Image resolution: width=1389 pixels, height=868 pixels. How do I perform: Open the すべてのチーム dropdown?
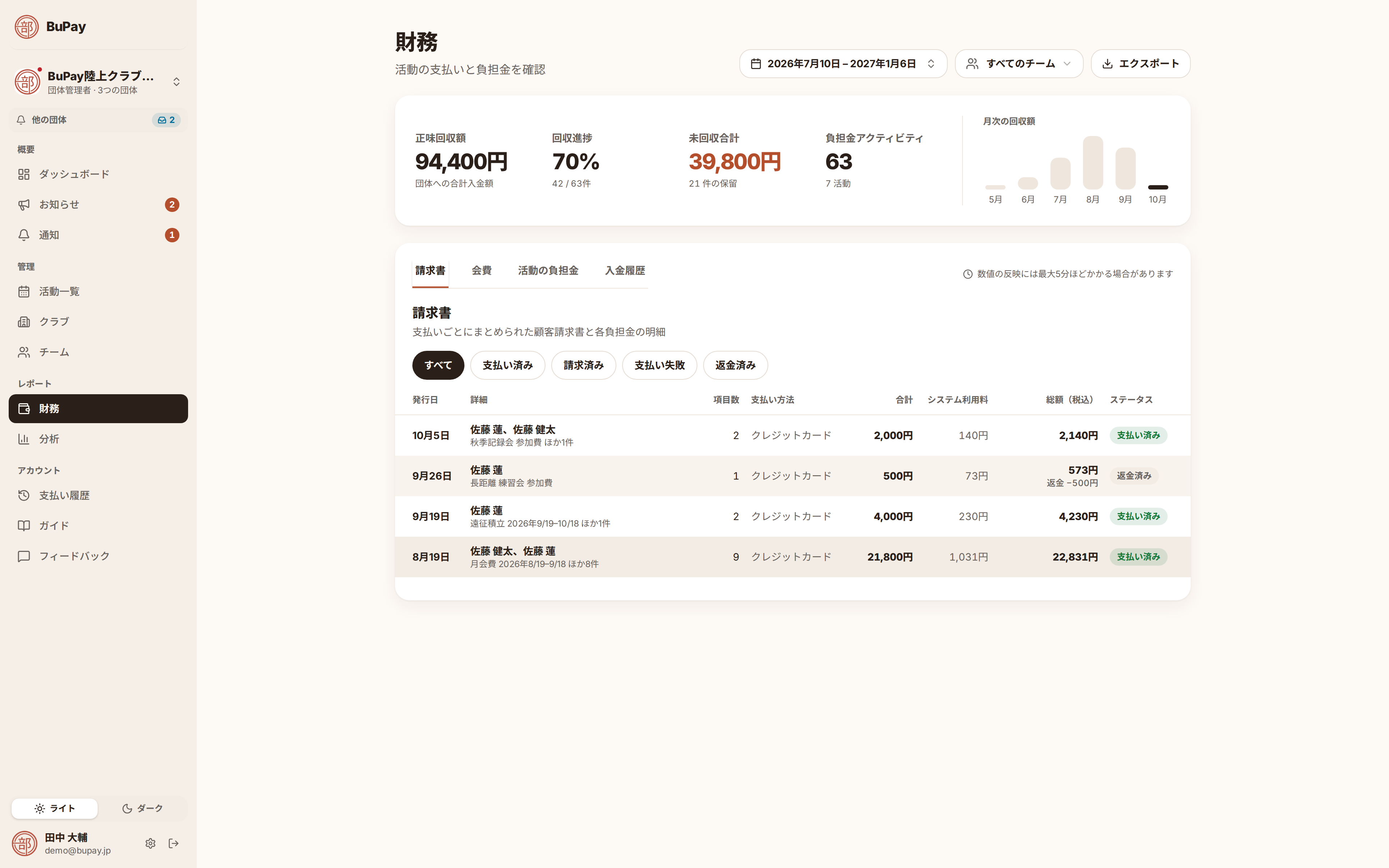click(x=1019, y=64)
